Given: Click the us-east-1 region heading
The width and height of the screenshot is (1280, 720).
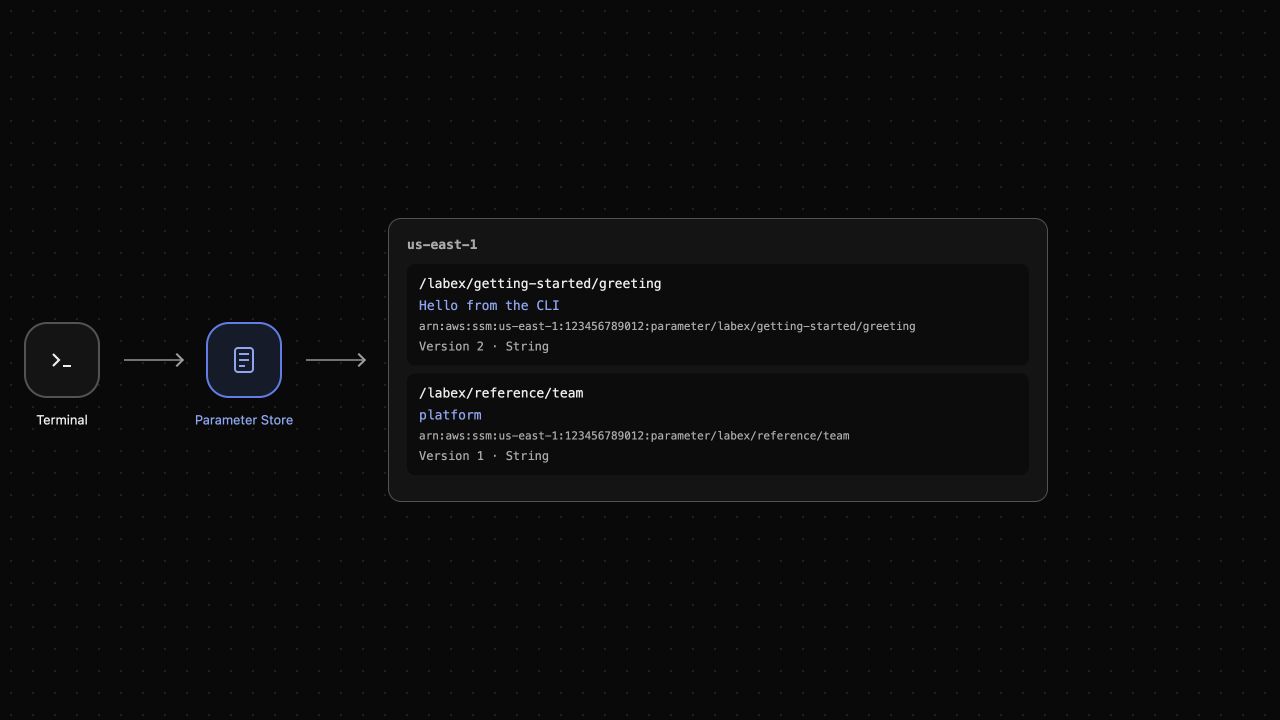Looking at the screenshot, I should (x=442, y=245).
